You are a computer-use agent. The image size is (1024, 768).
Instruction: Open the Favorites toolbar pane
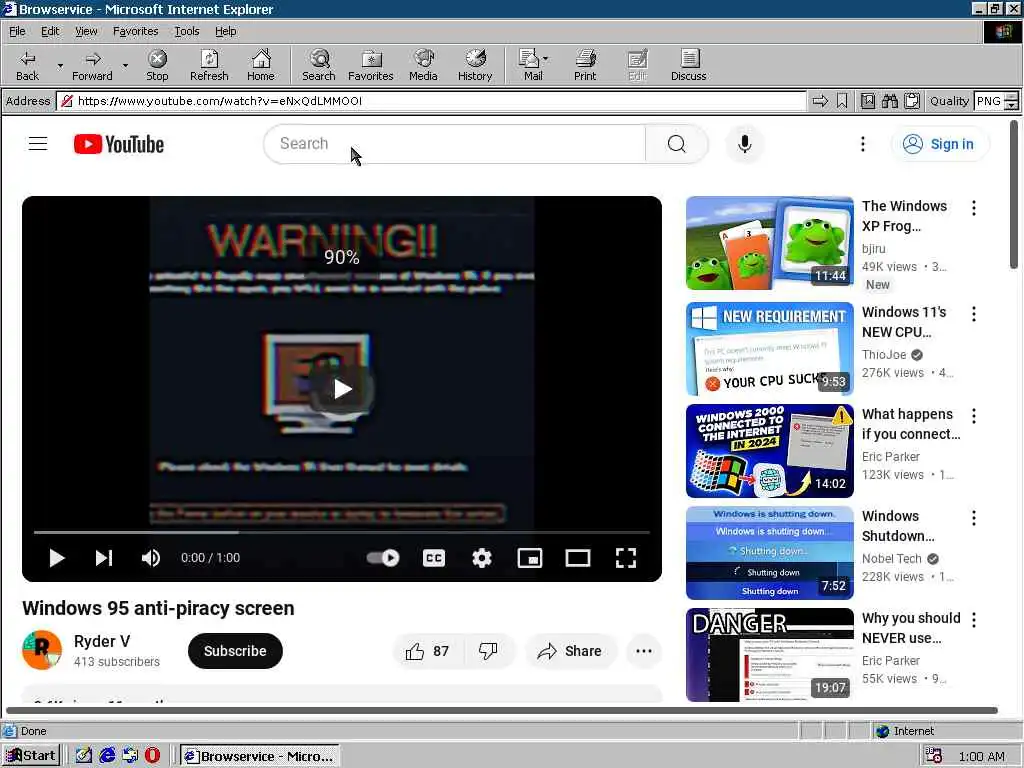pos(370,65)
